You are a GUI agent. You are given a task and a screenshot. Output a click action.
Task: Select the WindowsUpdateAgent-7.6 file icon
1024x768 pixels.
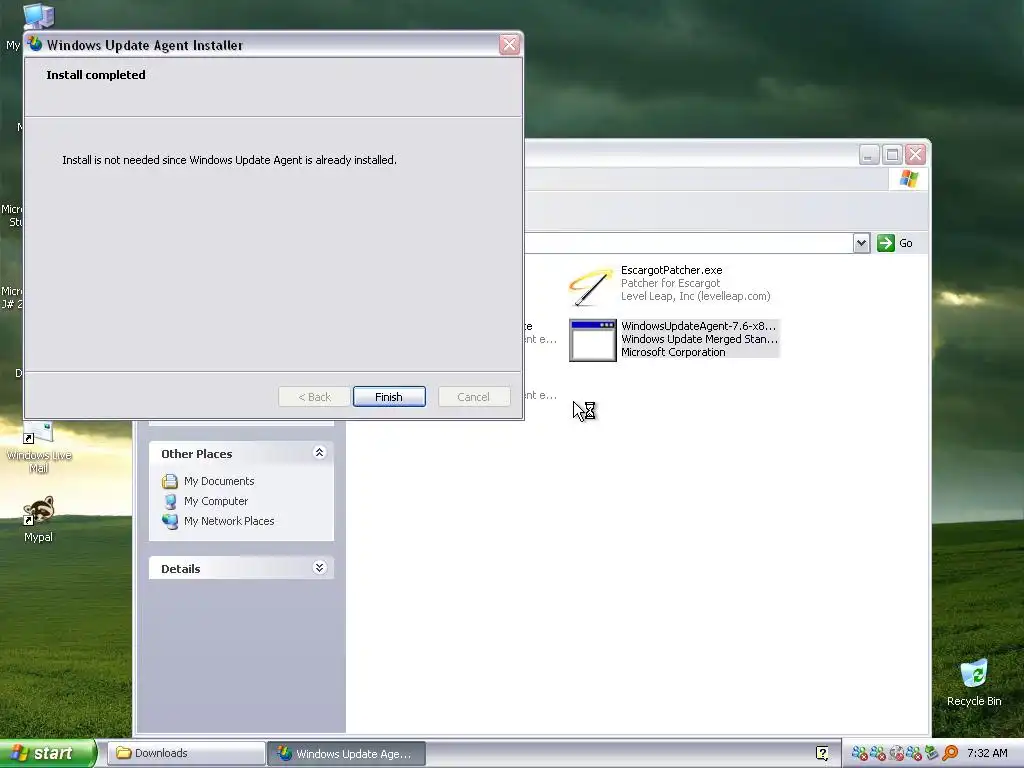592,340
